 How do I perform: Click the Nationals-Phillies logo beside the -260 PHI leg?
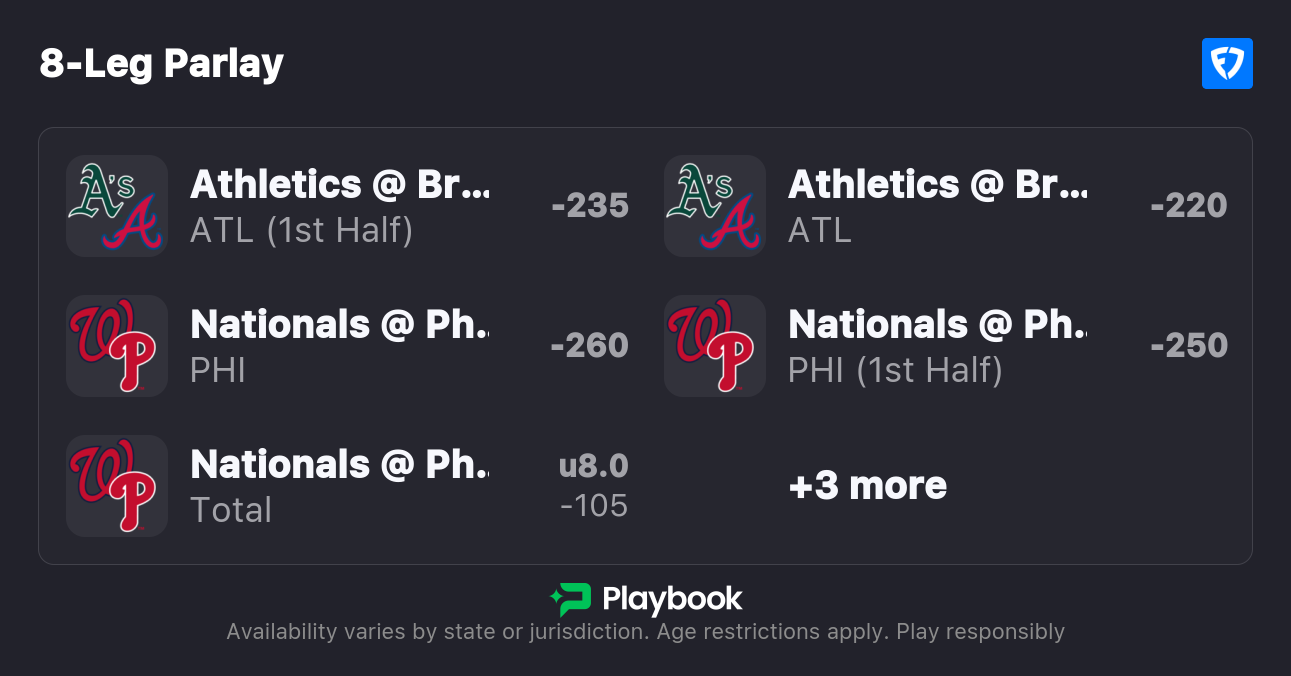116,346
